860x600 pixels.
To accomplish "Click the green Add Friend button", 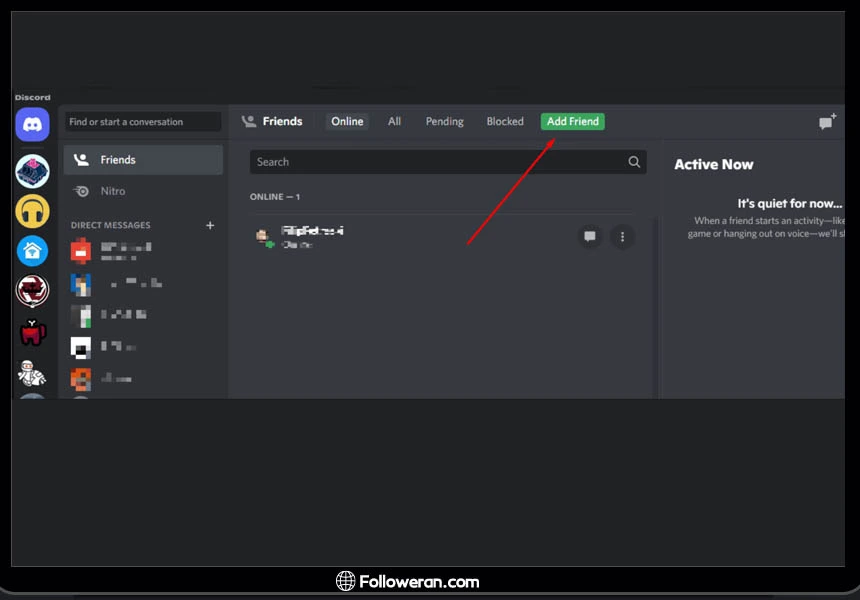I will click(x=573, y=122).
